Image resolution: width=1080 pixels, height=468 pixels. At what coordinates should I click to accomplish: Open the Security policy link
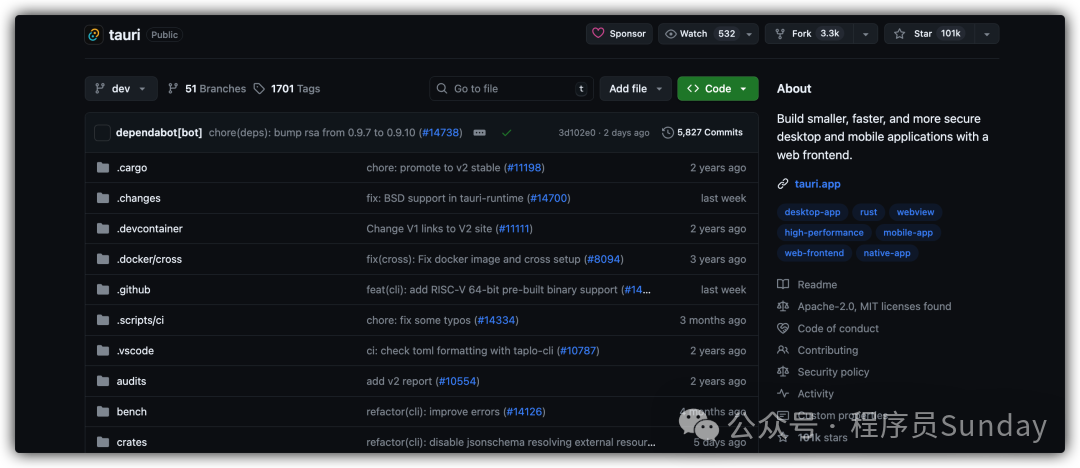pyautogui.click(x=832, y=372)
